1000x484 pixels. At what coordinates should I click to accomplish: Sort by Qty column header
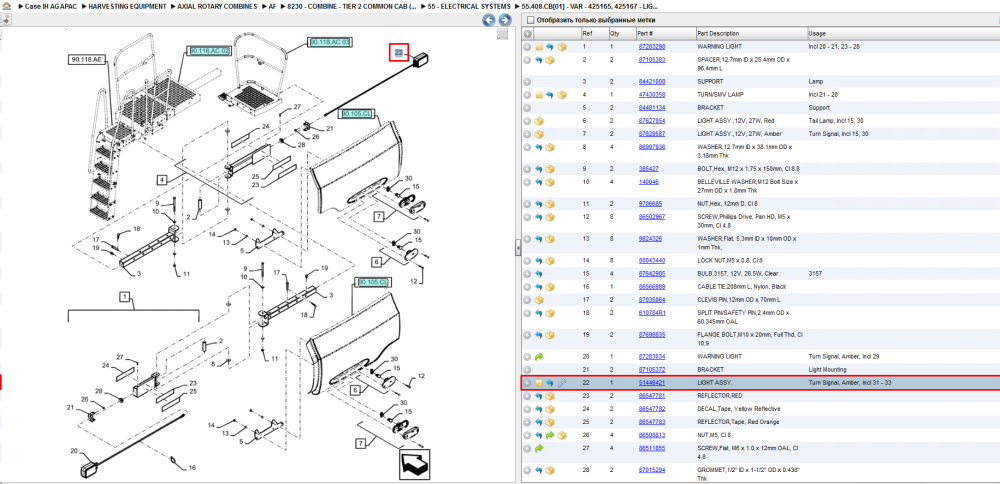[x=615, y=34]
